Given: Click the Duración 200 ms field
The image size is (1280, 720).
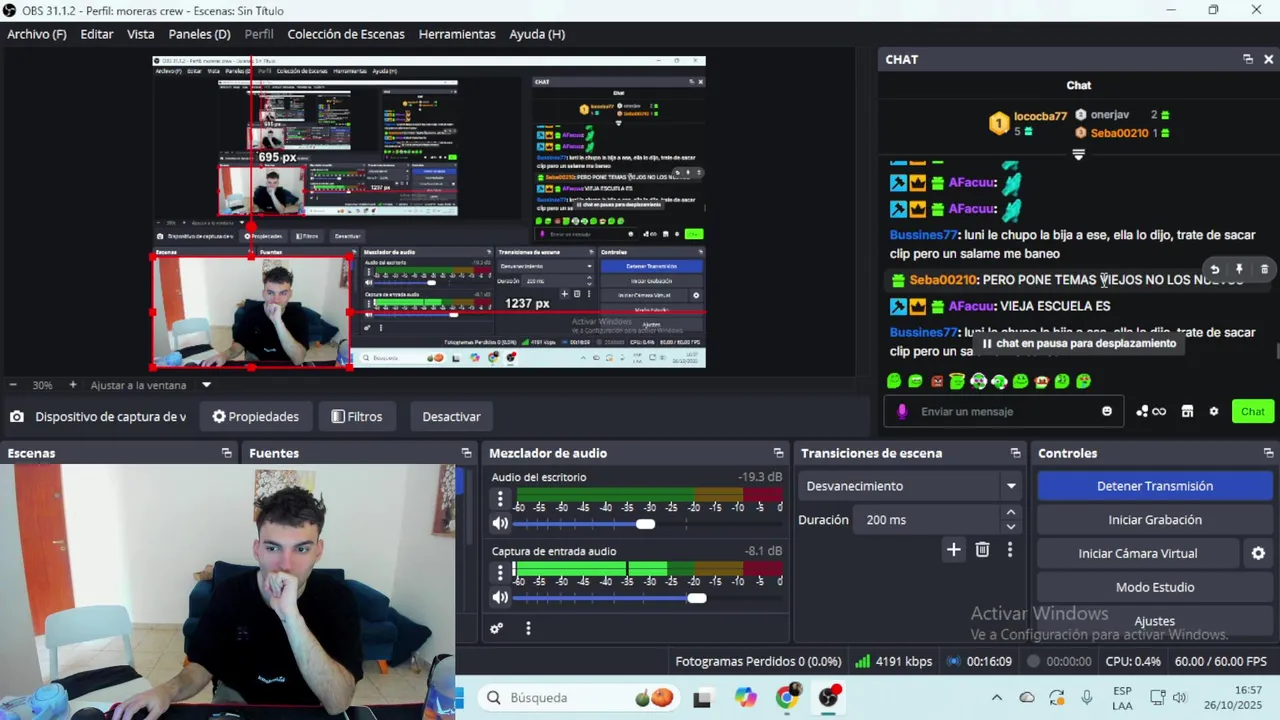Looking at the screenshot, I should tap(925, 520).
